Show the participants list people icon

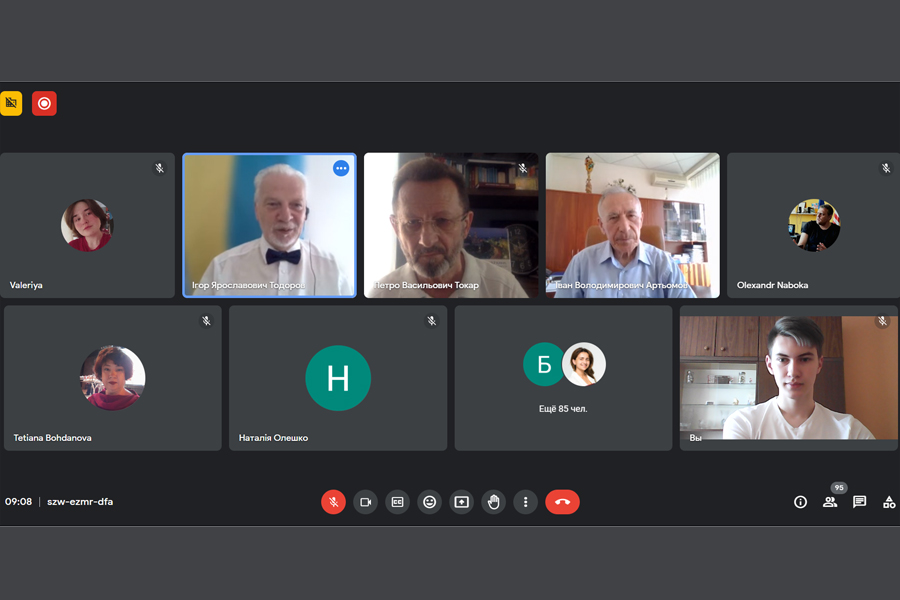pyautogui.click(x=830, y=502)
